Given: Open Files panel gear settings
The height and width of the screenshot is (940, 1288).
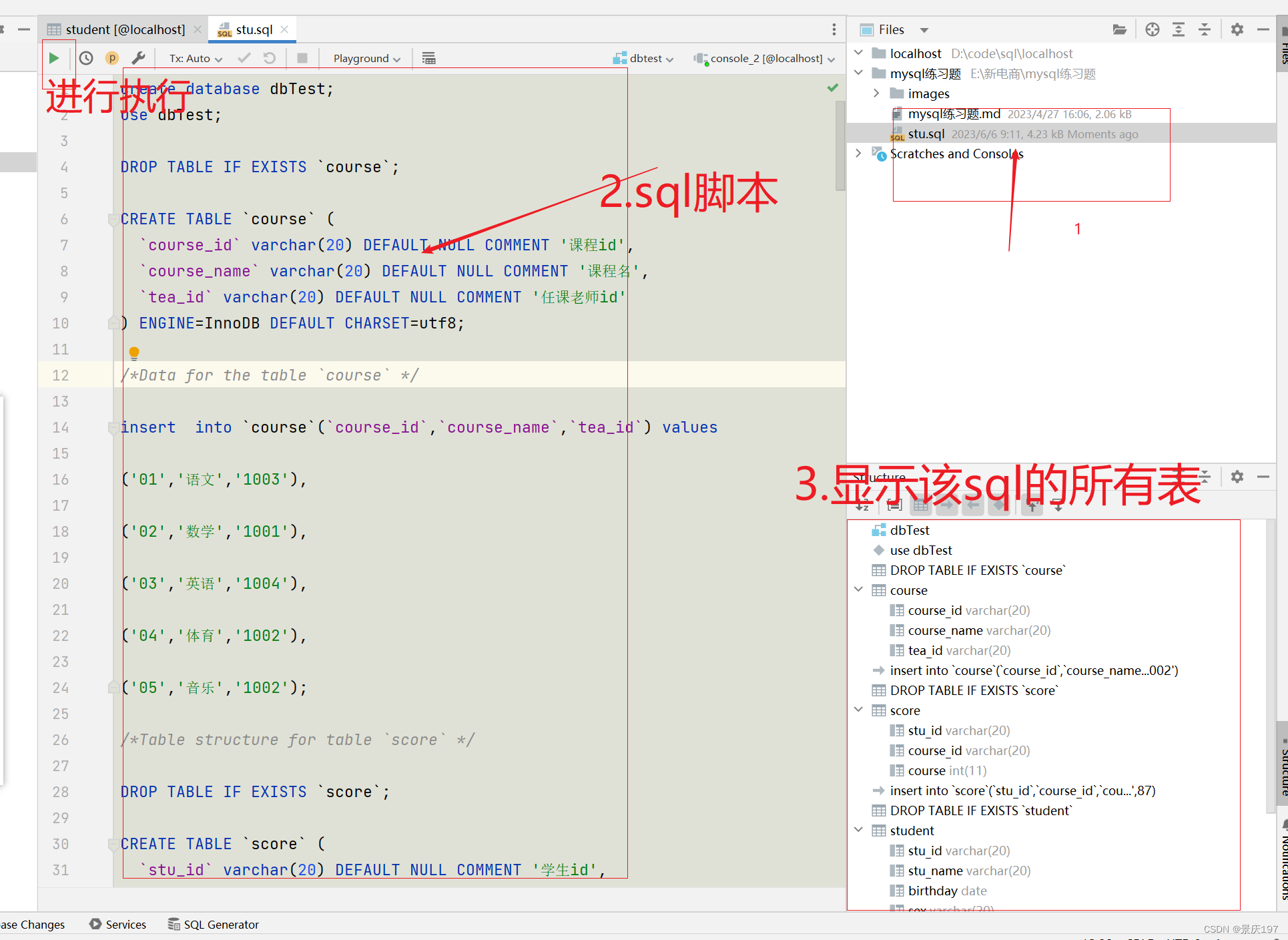Looking at the screenshot, I should click(1237, 29).
